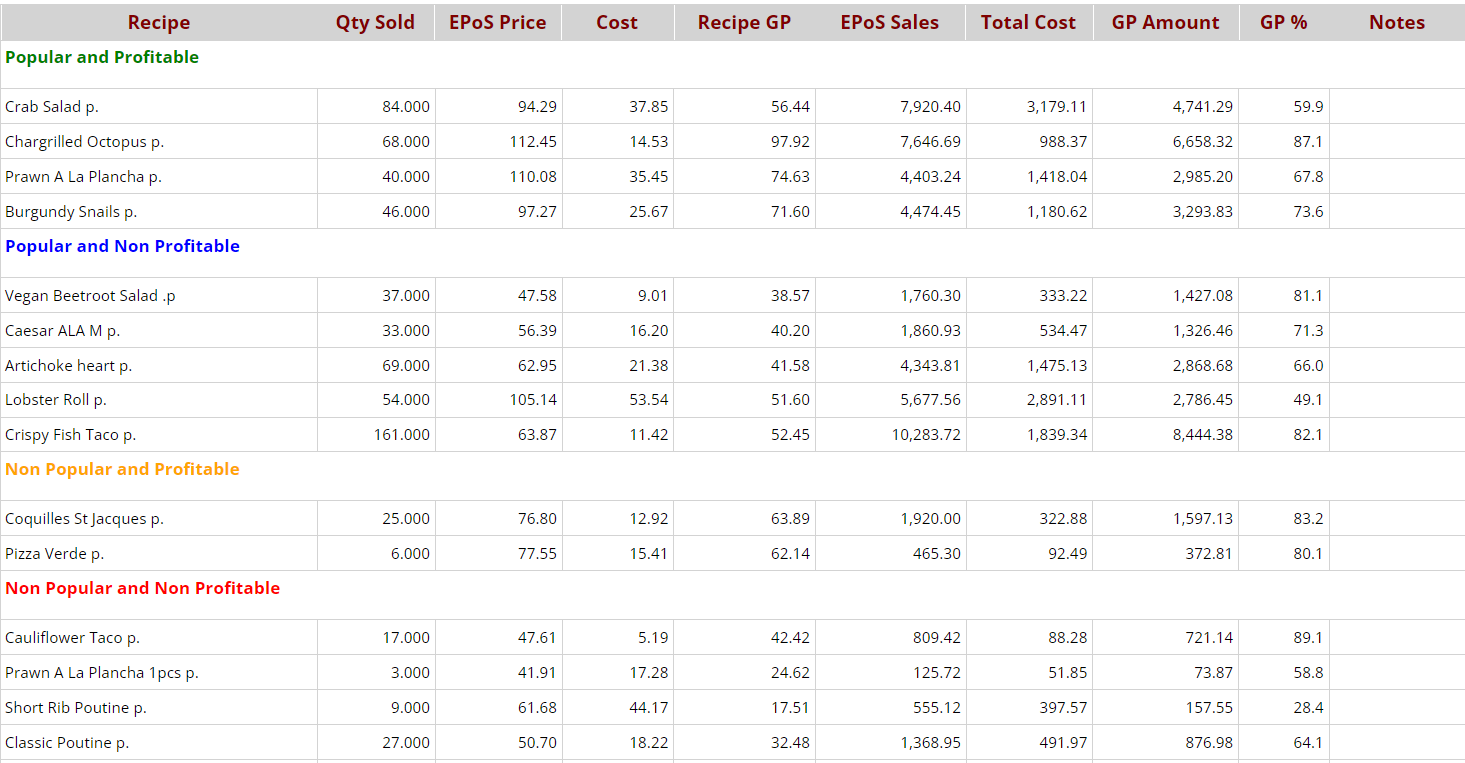
Task: Select the Non Popular and Profitable heading
Action: pyautogui.click(x=122, y=469)
